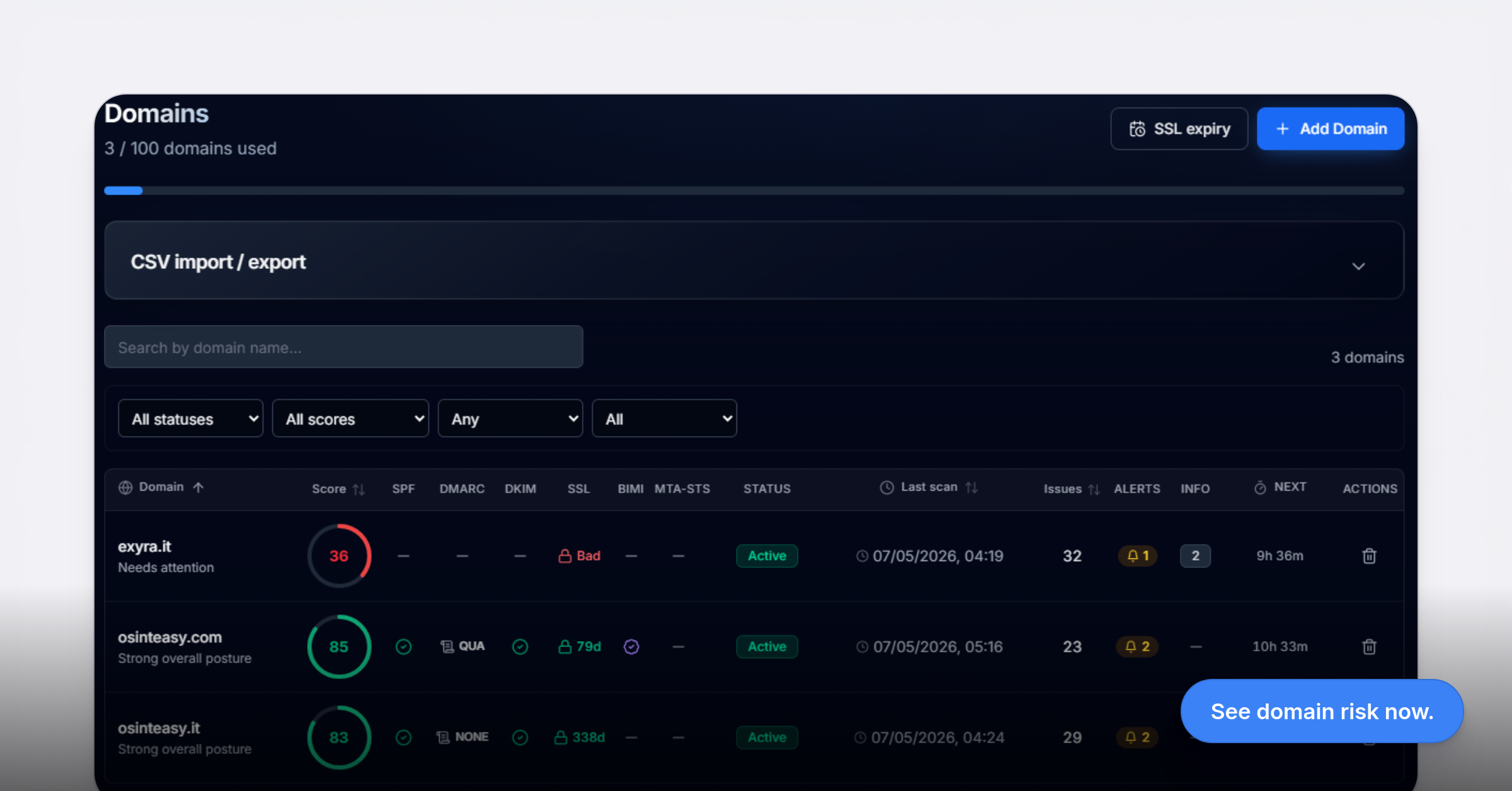This screenshot has height=791, width=1512.
Task: Click the next scan time 10h 33m
Action: click(1280, 647)
